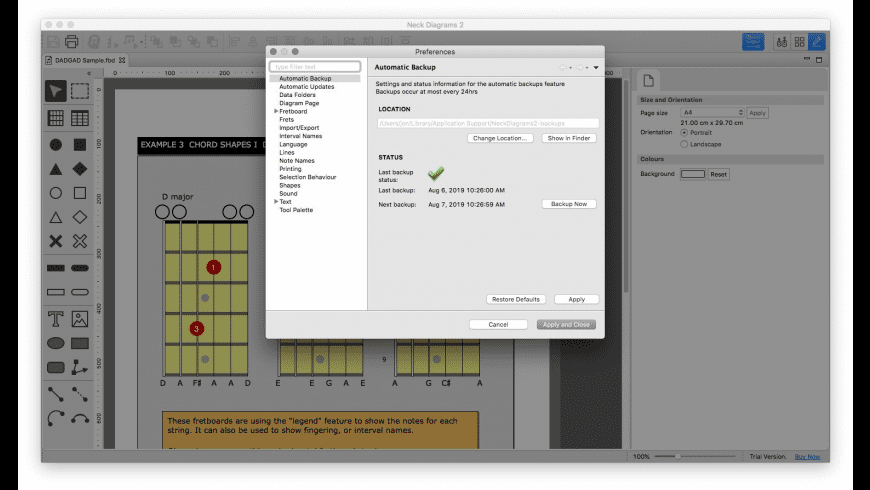Choose the vertical fretboard grid tool
This screenshot has width=870, height=490.
click(55, 118)
